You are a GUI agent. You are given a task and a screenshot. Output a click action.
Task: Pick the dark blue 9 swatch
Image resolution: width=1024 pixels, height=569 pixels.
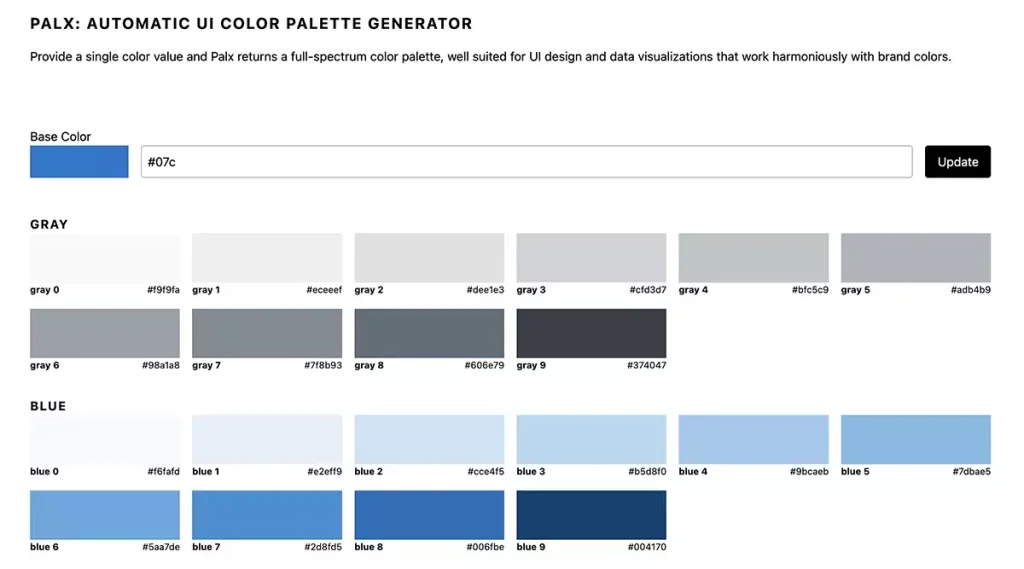click(591, 514)
